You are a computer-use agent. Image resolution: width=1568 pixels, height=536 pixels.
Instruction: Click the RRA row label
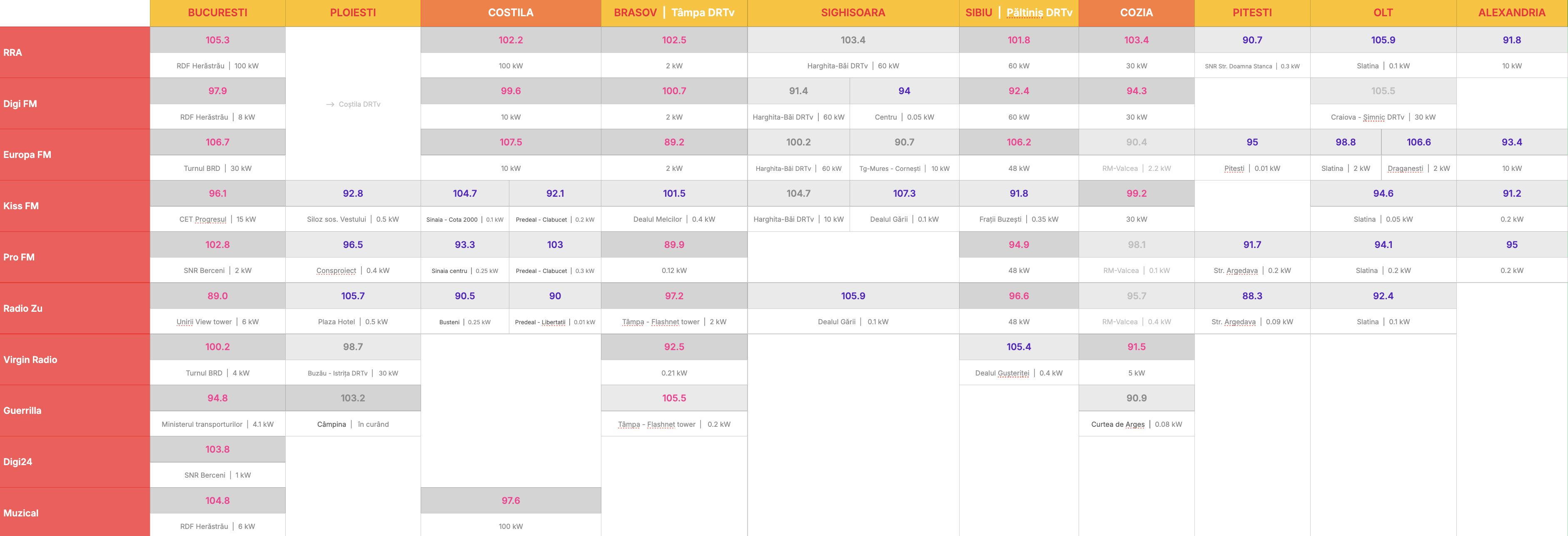pyautogui.click(x=13, y=53)
